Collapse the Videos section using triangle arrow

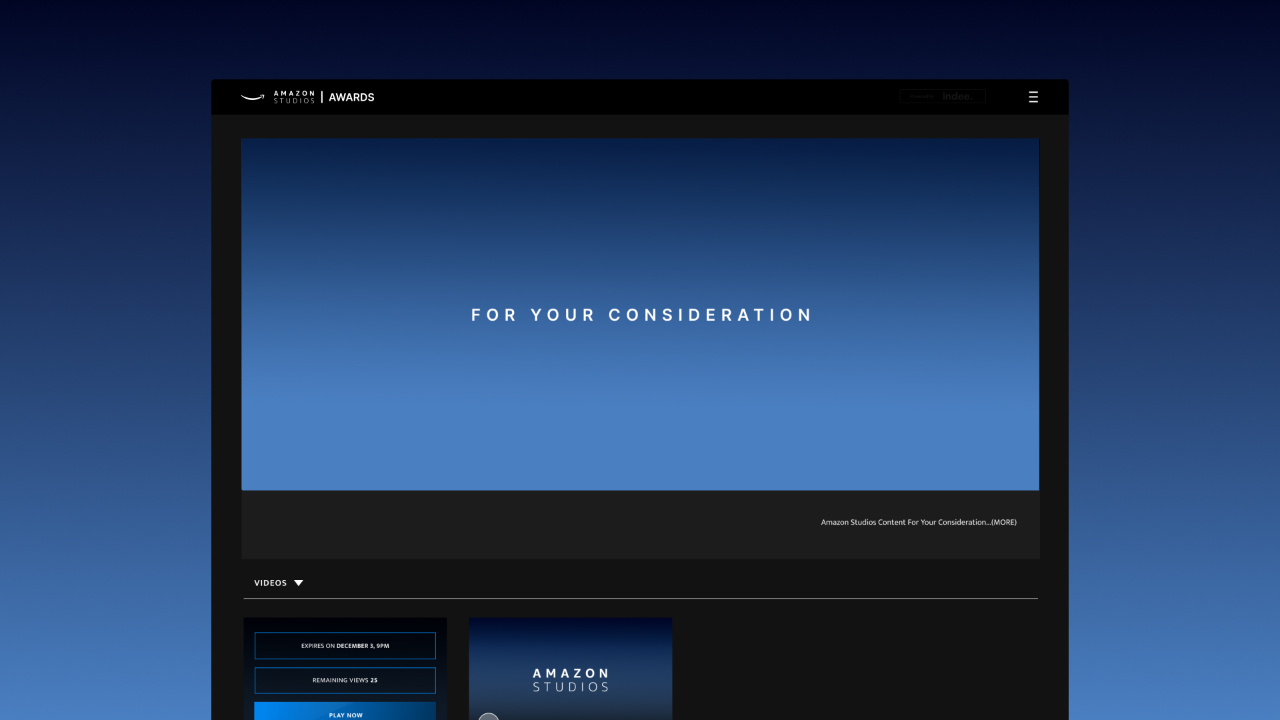click(x=298, y=583)
